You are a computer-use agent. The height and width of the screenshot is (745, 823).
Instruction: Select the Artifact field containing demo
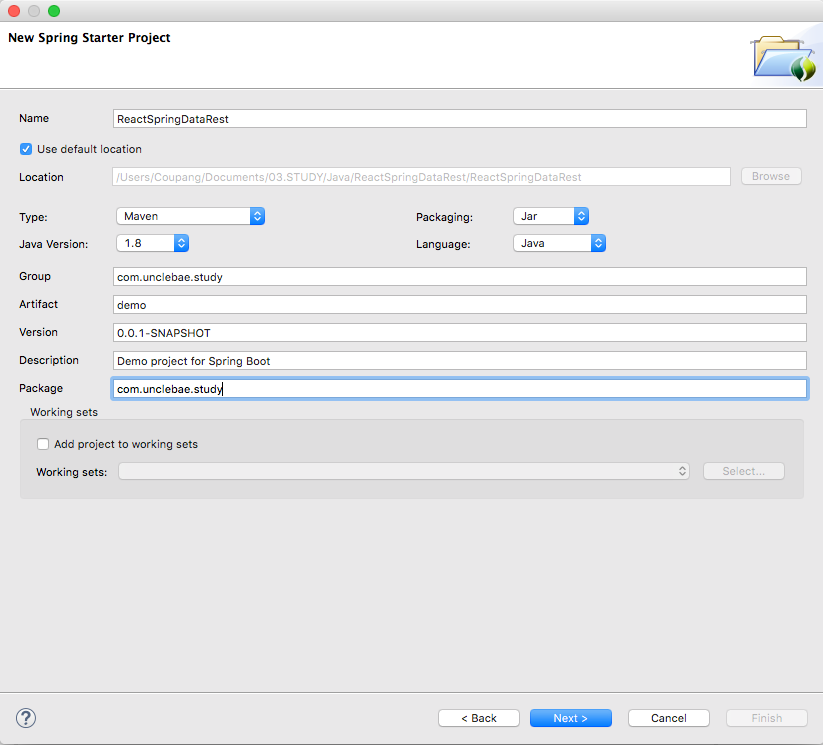[460, 305]
